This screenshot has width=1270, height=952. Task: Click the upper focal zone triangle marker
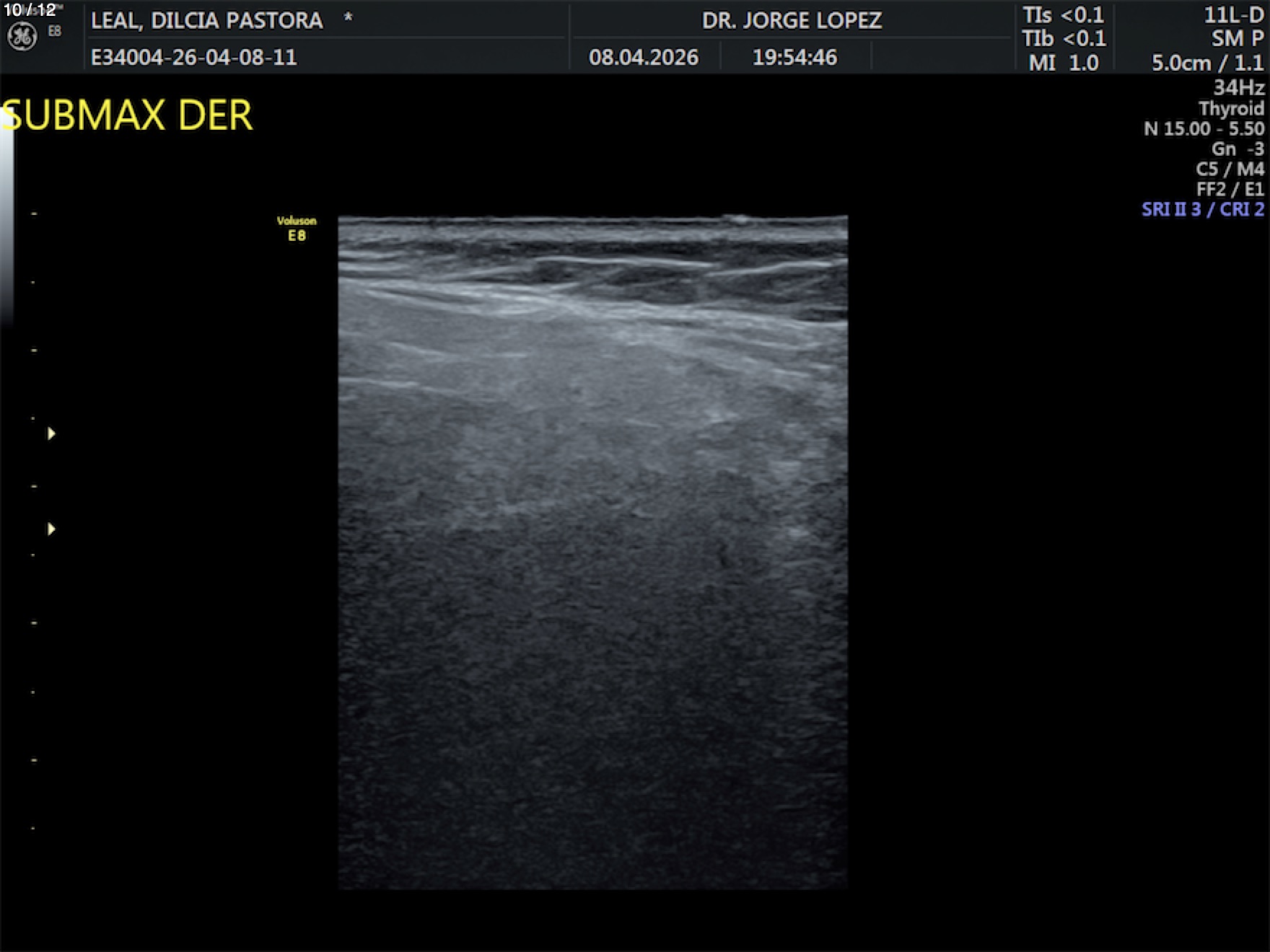[51, 433]
